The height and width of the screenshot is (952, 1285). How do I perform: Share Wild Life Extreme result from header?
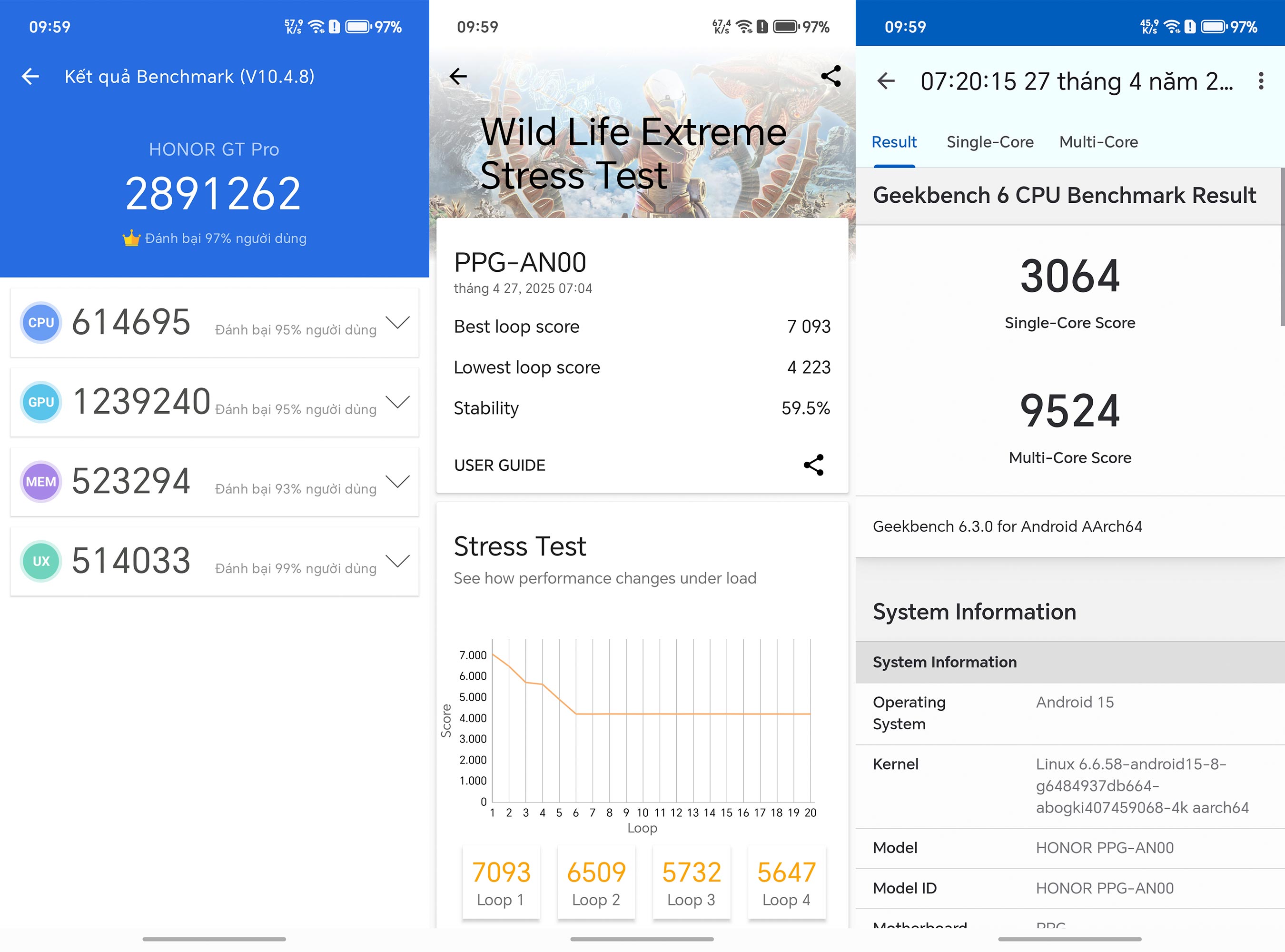(x=830, y=76)
